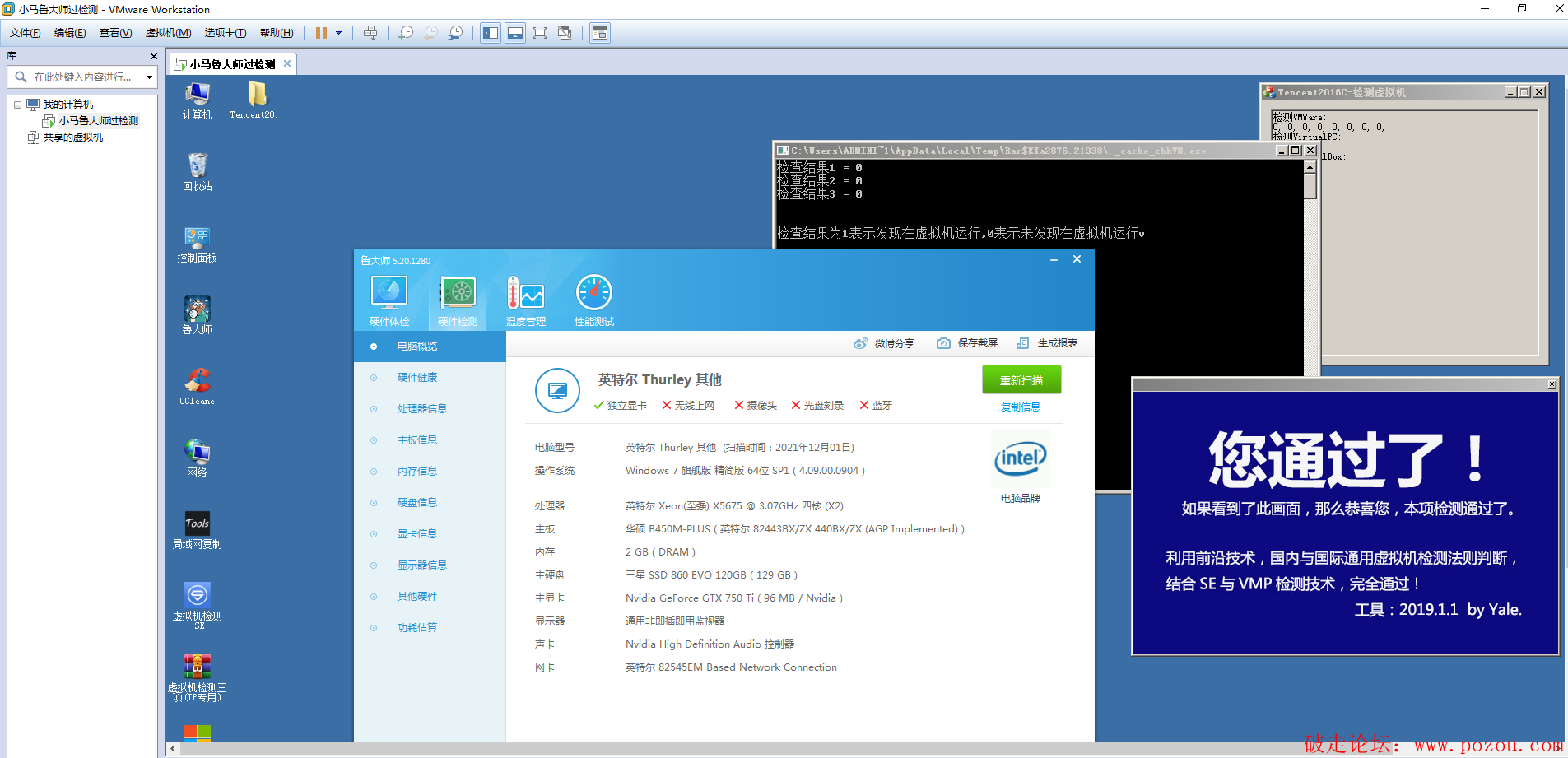This screenshot has height=758, width=1568.
Task: Click the Intel 电脑品牌 logo
Action: pyautogui.click(x=1021, y=458)
